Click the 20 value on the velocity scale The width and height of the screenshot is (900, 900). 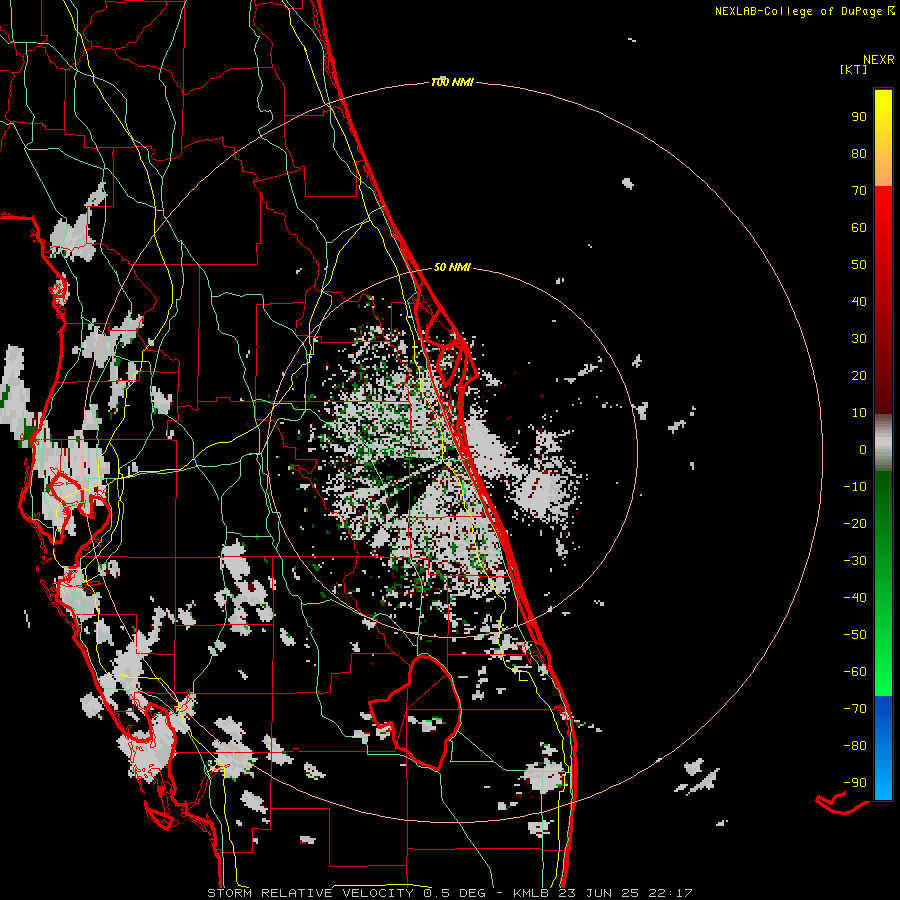click(x=859, y=376)
